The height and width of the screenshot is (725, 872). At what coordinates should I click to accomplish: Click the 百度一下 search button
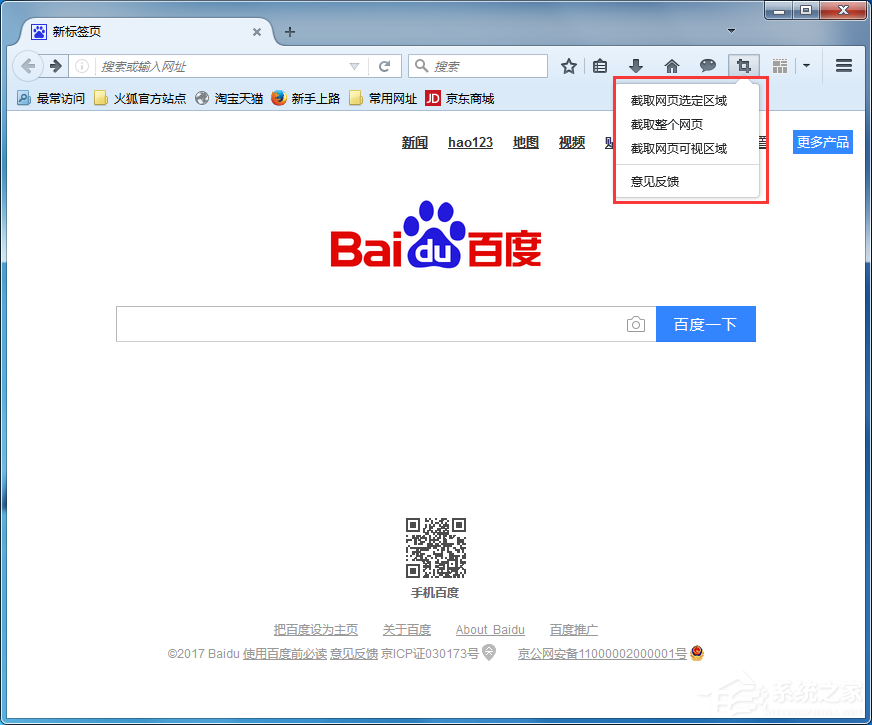tap(706, 324)
